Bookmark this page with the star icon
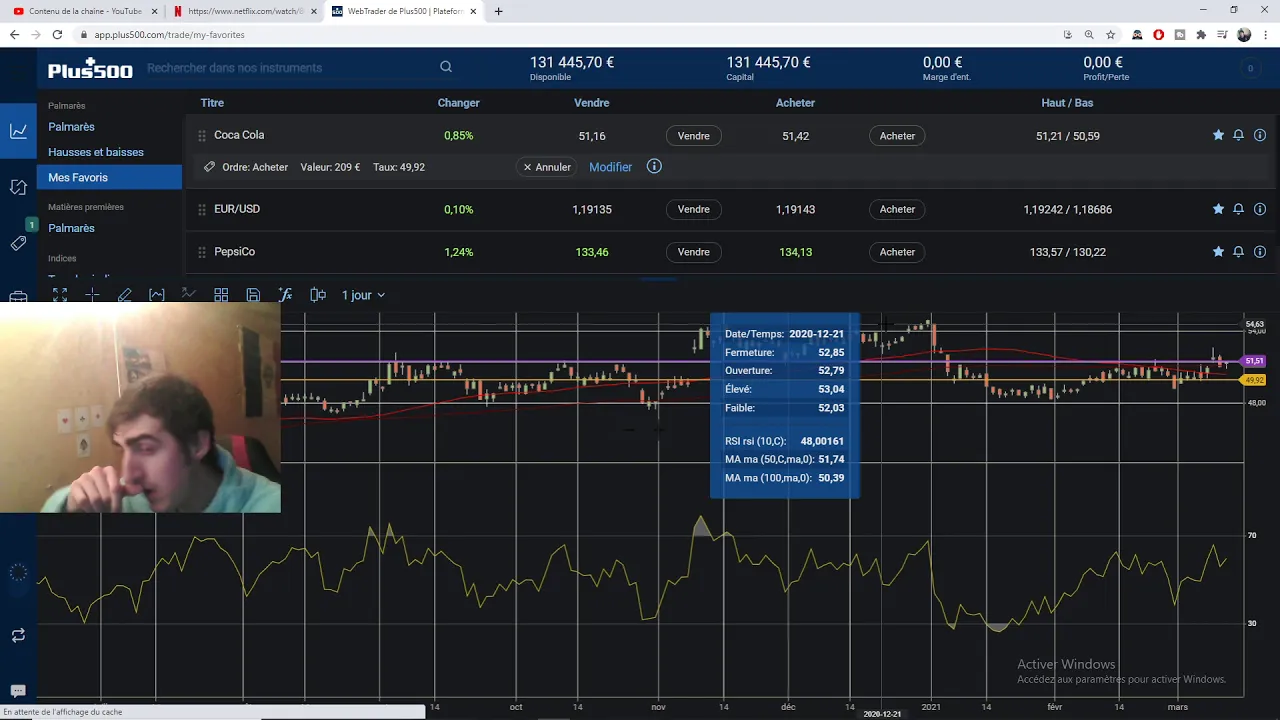Viewport: 1280px width, 720px height. tap(1111, 34)
